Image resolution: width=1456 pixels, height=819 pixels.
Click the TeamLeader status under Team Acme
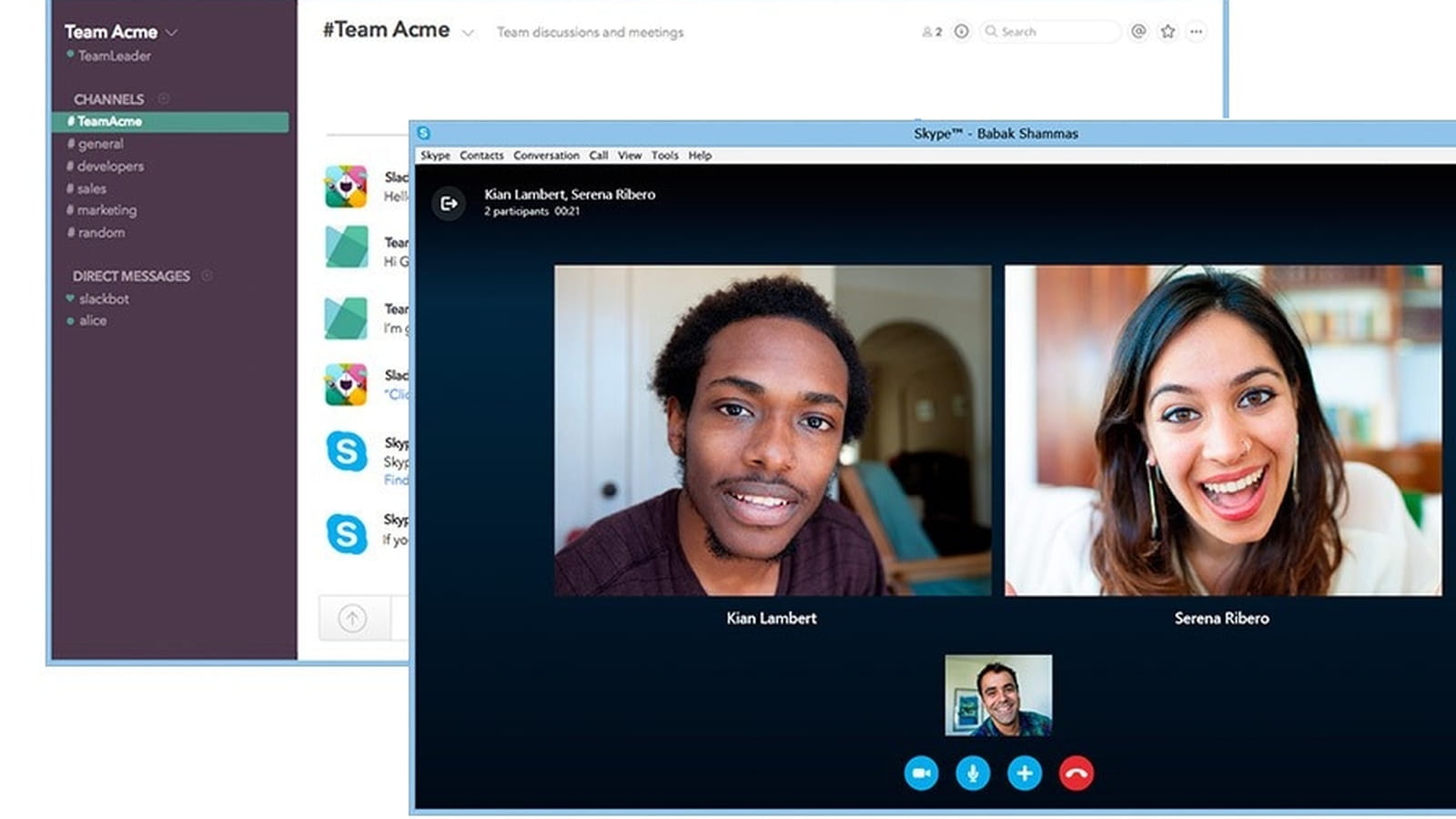coord(108,56)
